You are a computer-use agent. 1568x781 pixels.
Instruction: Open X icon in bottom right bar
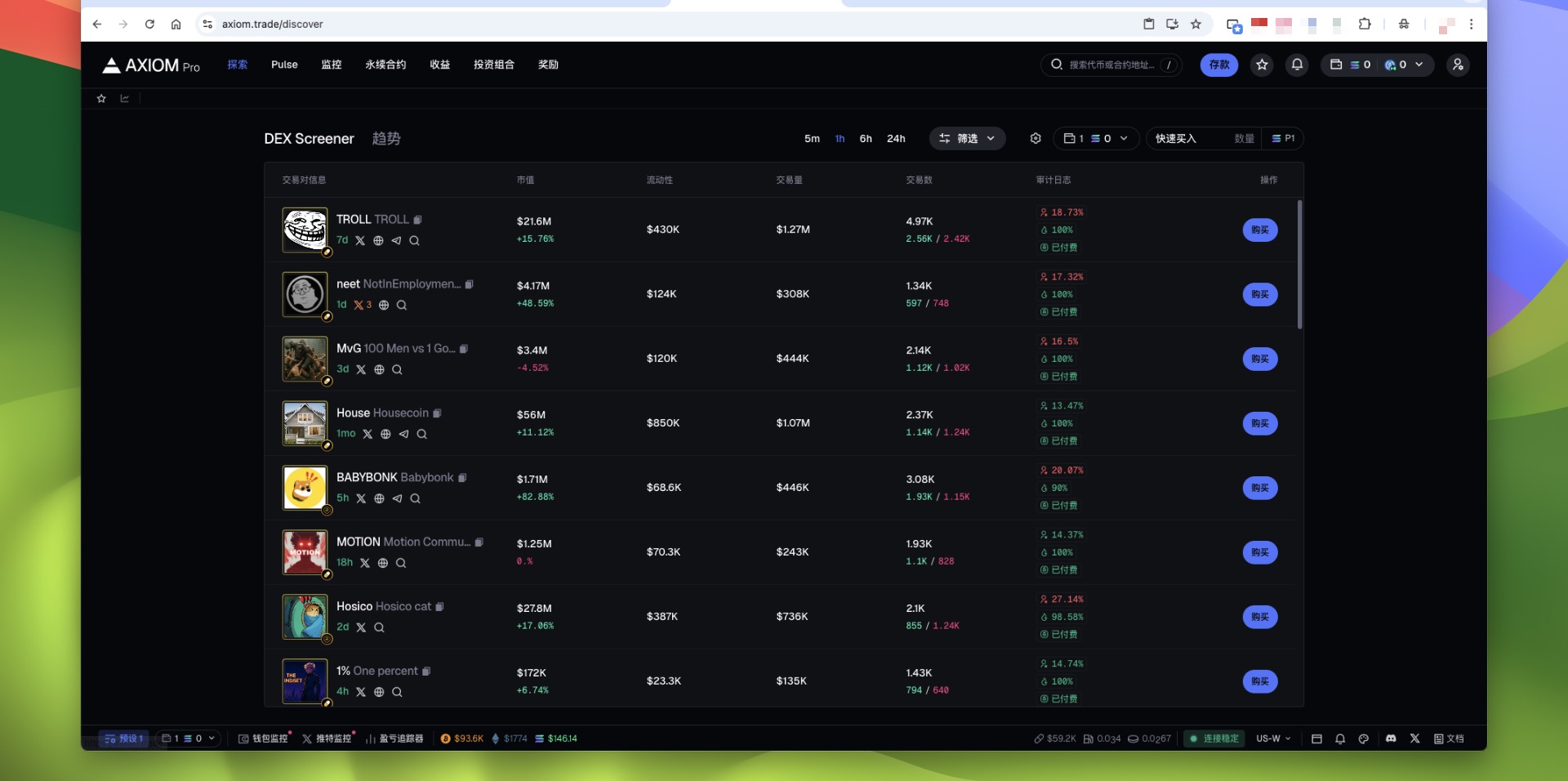pos(1414,739)
